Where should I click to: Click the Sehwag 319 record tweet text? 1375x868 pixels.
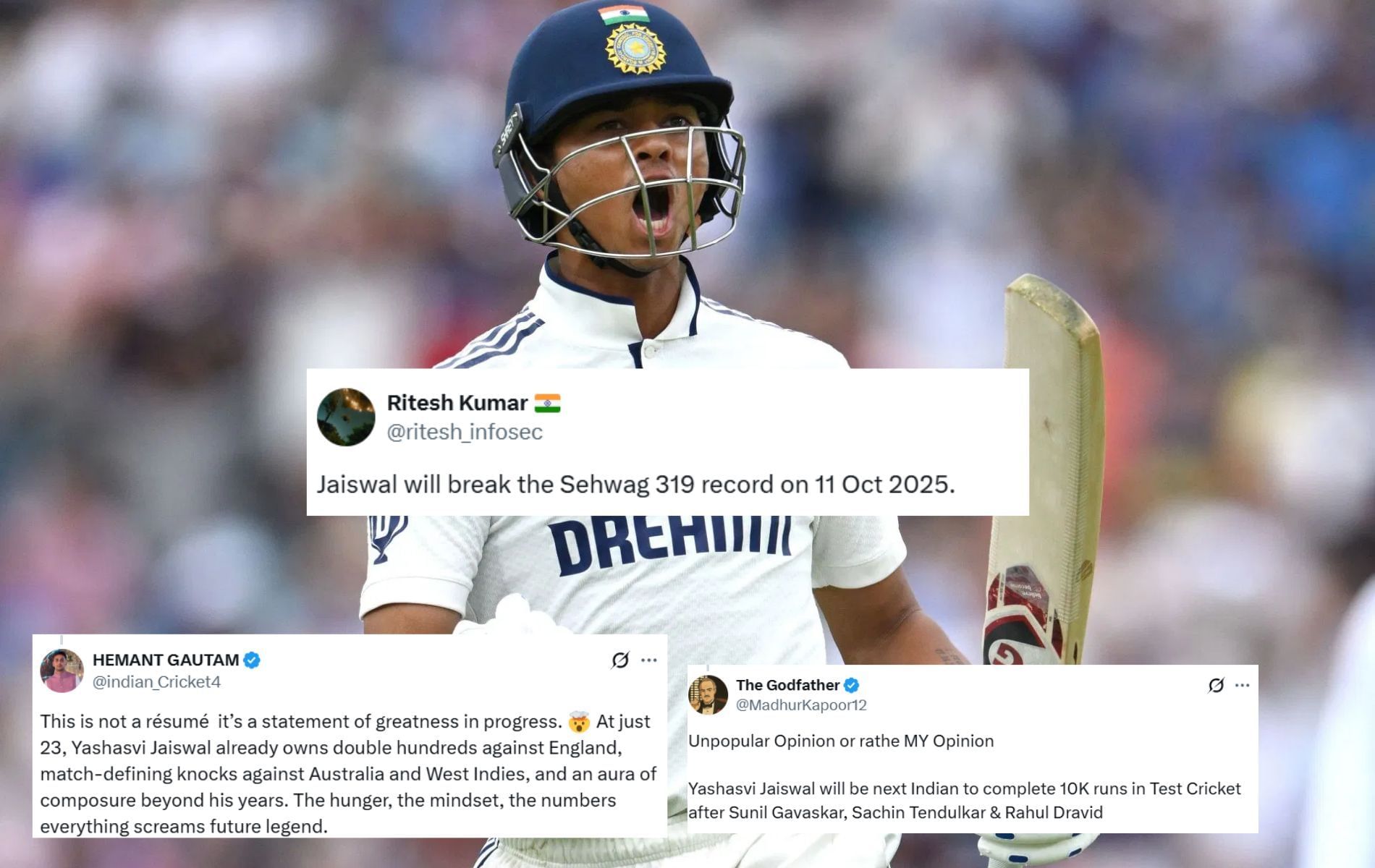pyautogui.click(x=635, y=485)
